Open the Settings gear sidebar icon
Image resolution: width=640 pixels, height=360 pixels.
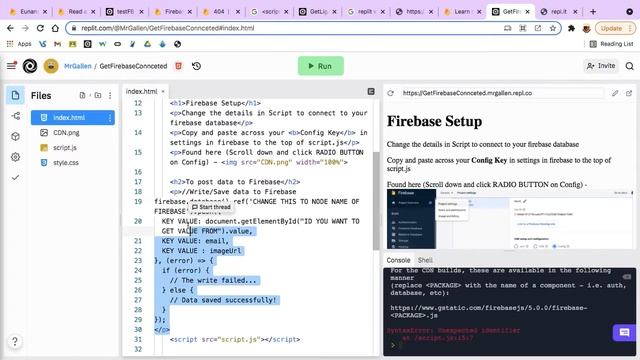pos(16,157)
